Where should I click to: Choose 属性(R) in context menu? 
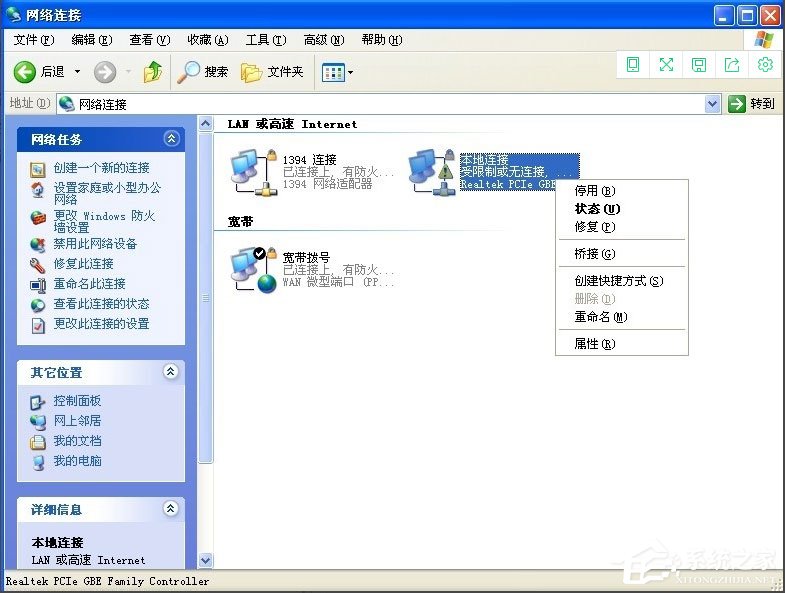[x=622, y=344]
